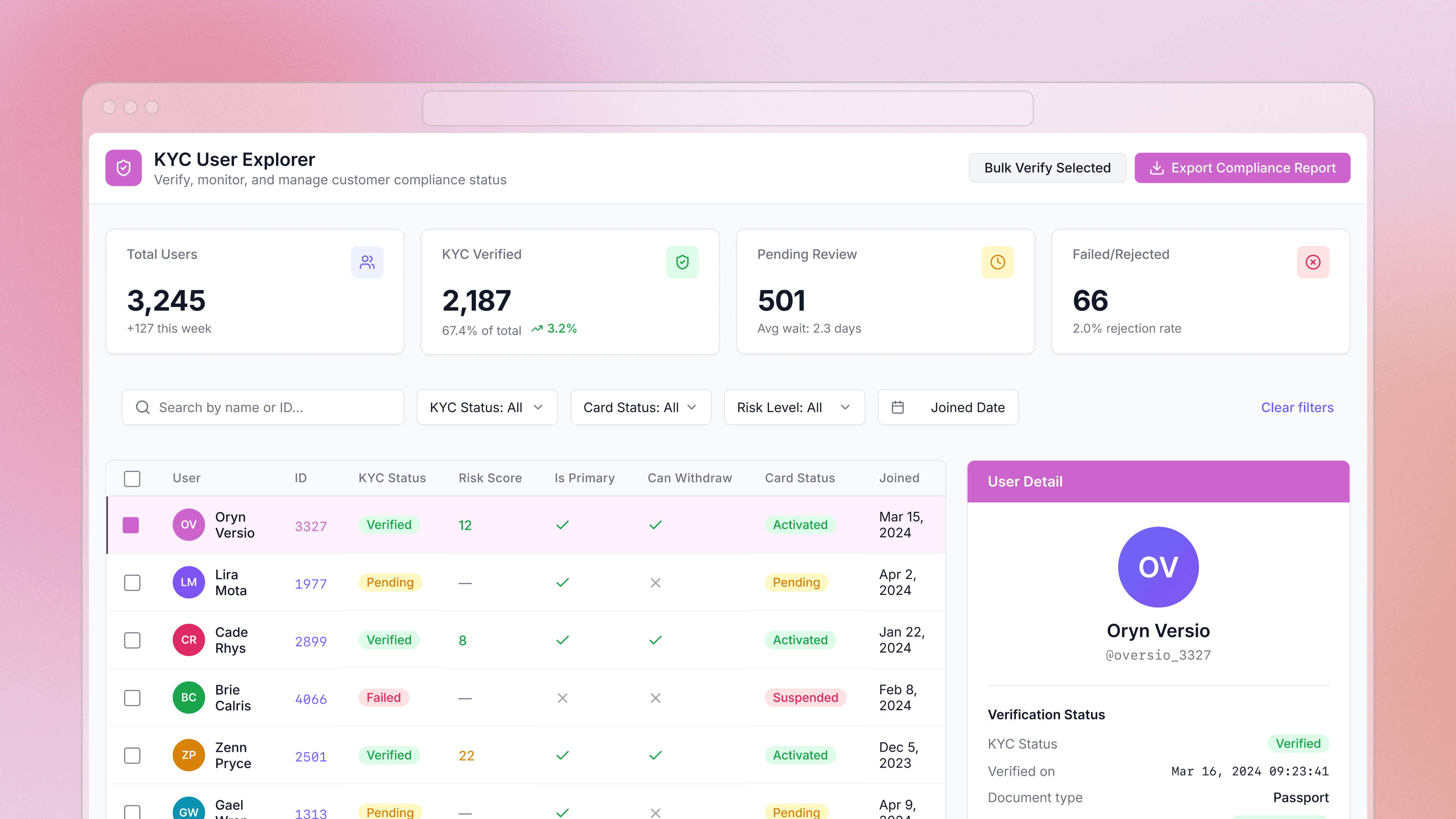Click the large OV avatar in User Detail
Viewport: 1456px width, 819px height.
click(1158, 568)
